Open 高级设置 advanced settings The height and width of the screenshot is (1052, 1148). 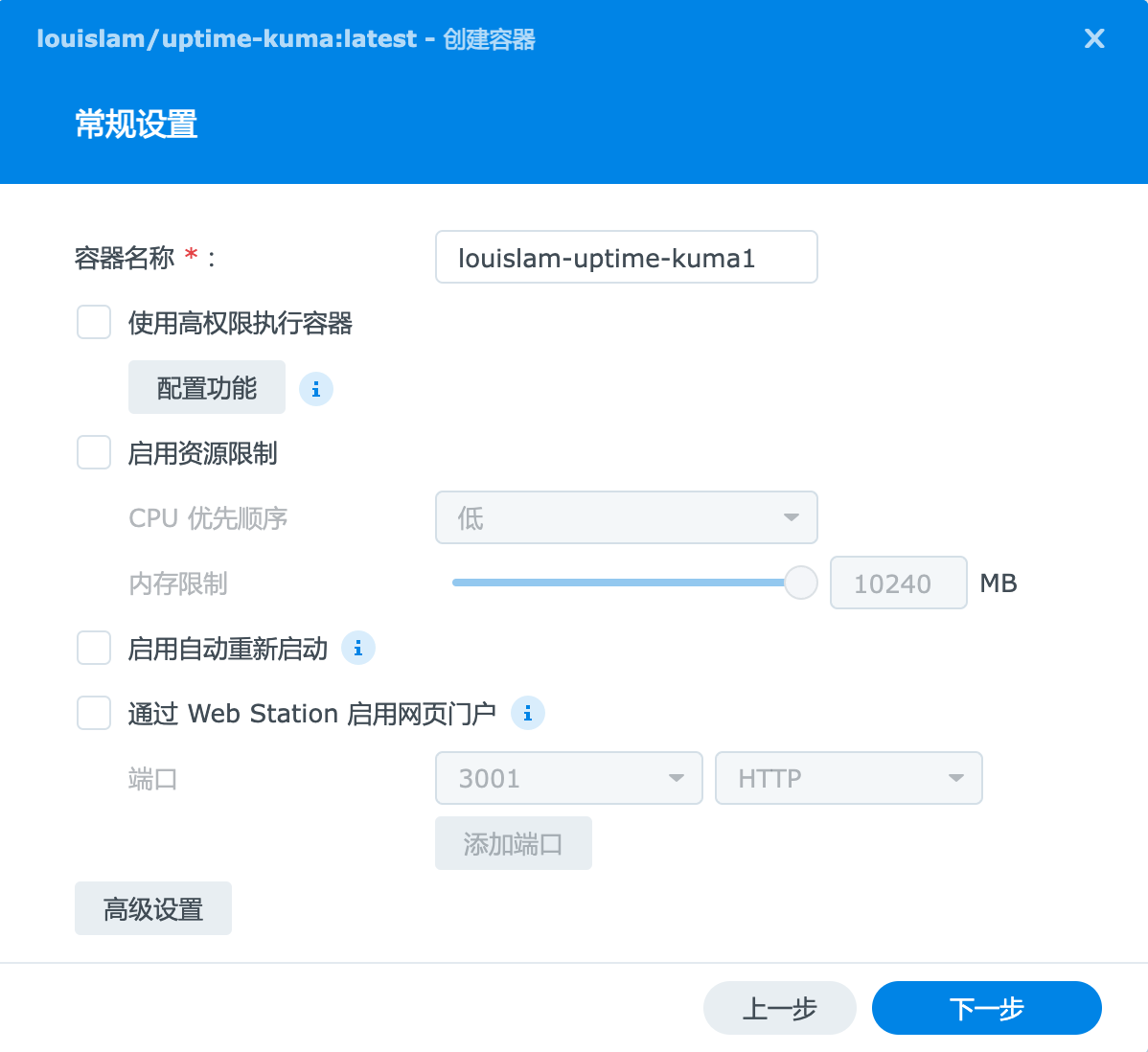153,908
